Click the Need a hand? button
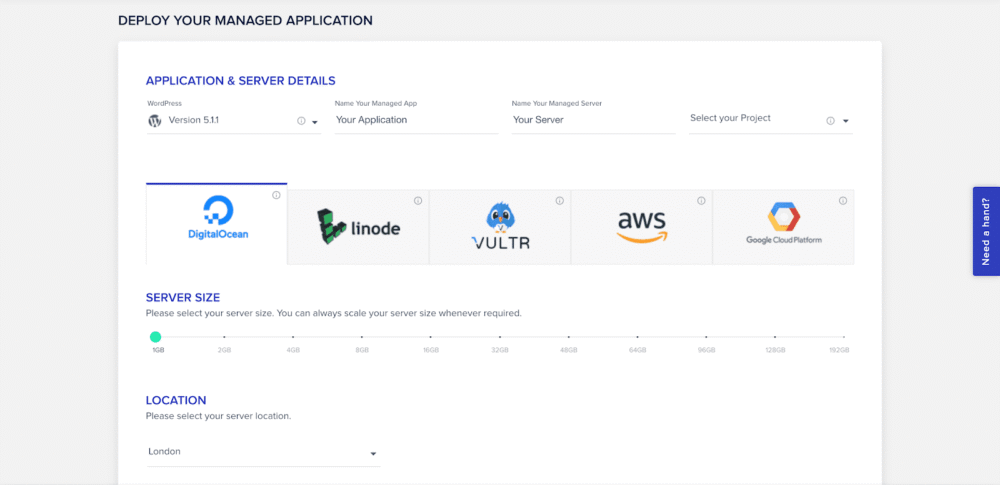1000x485 pixels. click(985, 231)
